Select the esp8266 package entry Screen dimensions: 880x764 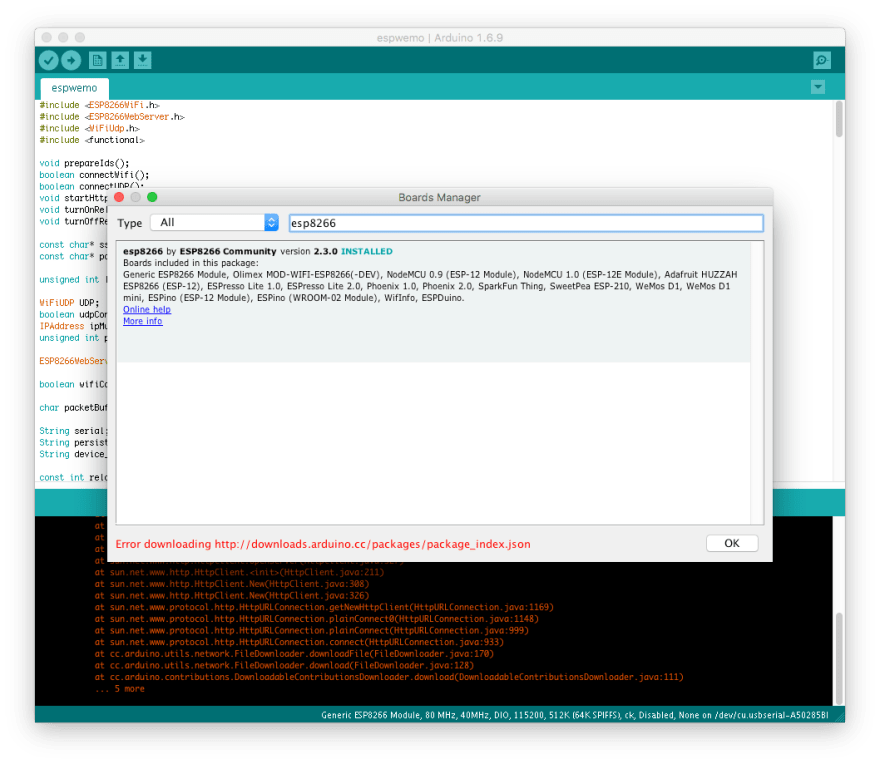pos(433,301)
